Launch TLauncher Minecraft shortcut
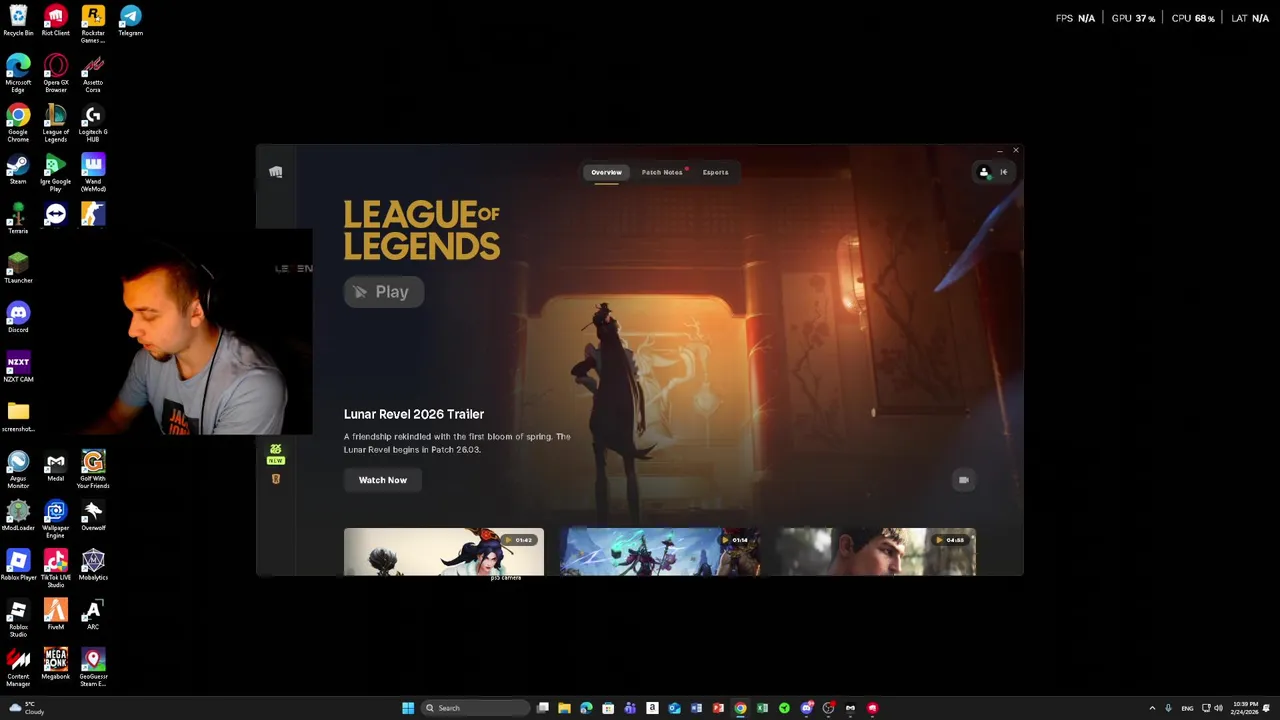This screenshot has width=1280, height=720. (18, 268)
